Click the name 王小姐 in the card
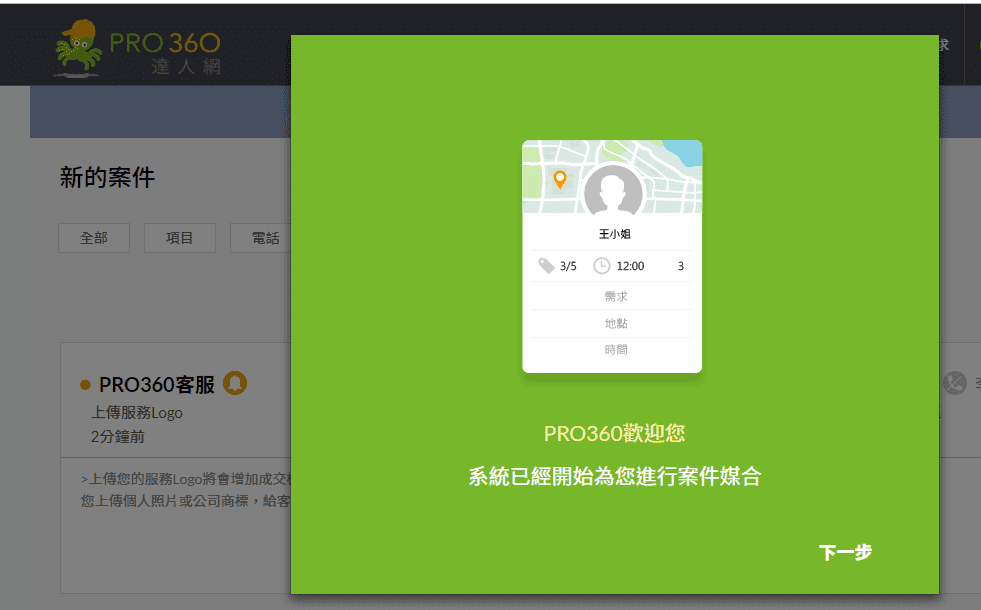 point(614,234)
